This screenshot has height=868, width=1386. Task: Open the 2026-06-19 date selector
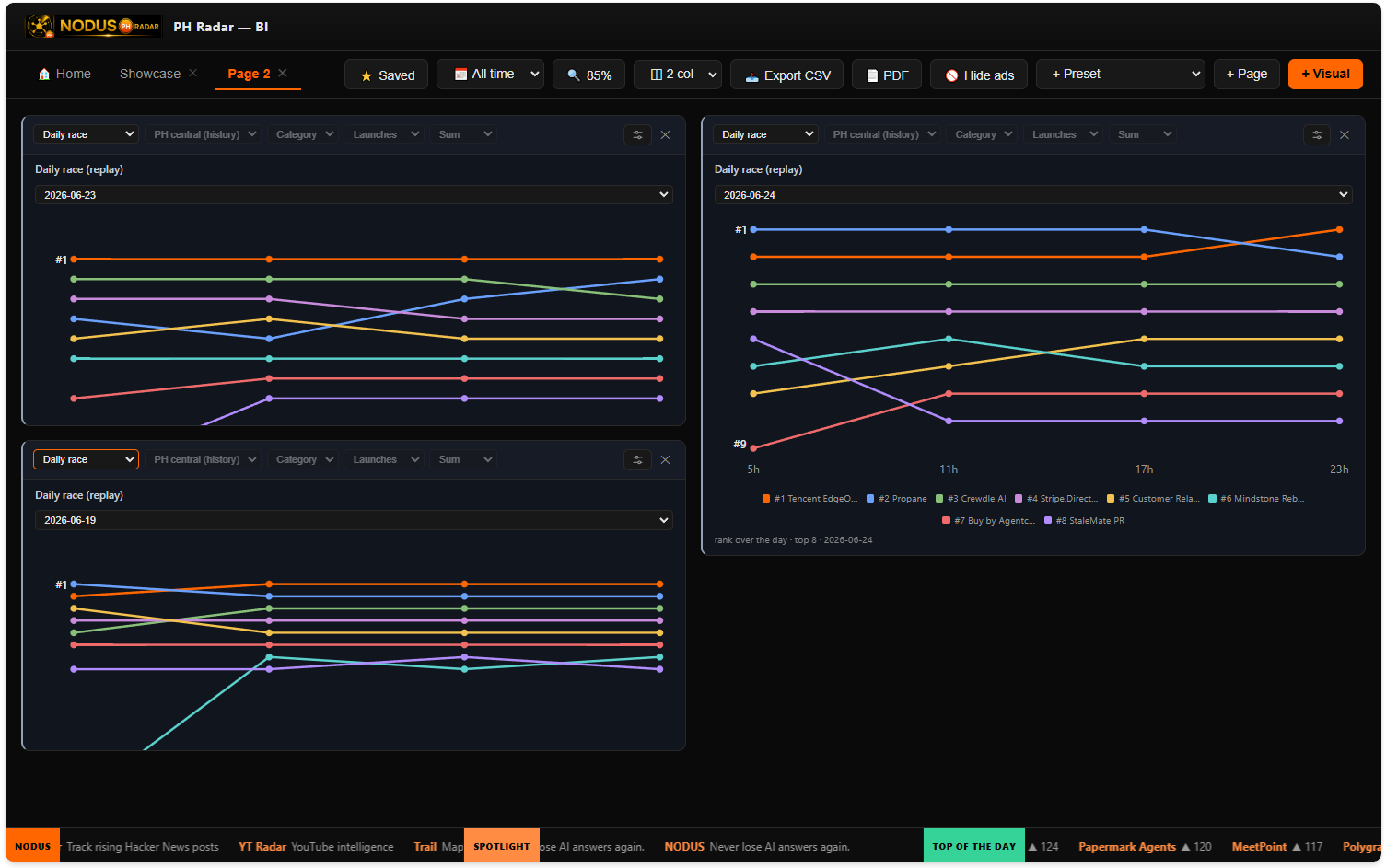[x=354, y=520]
